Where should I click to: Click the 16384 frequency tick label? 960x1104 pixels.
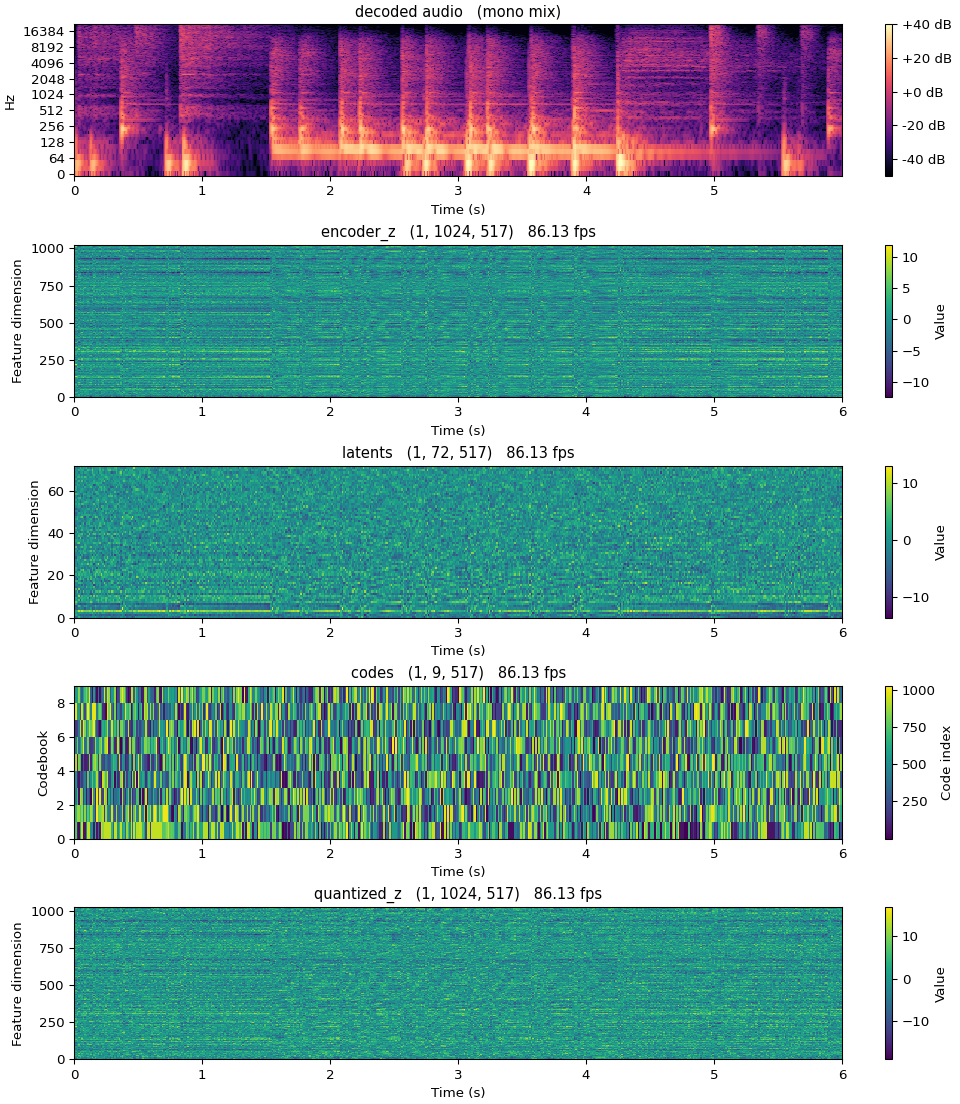tap(44, 32)
